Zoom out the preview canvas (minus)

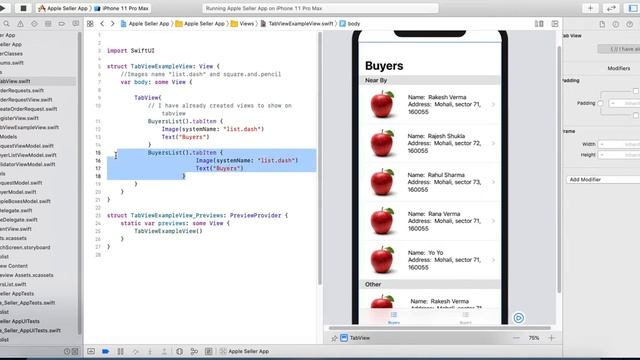(x=516, y=338)
